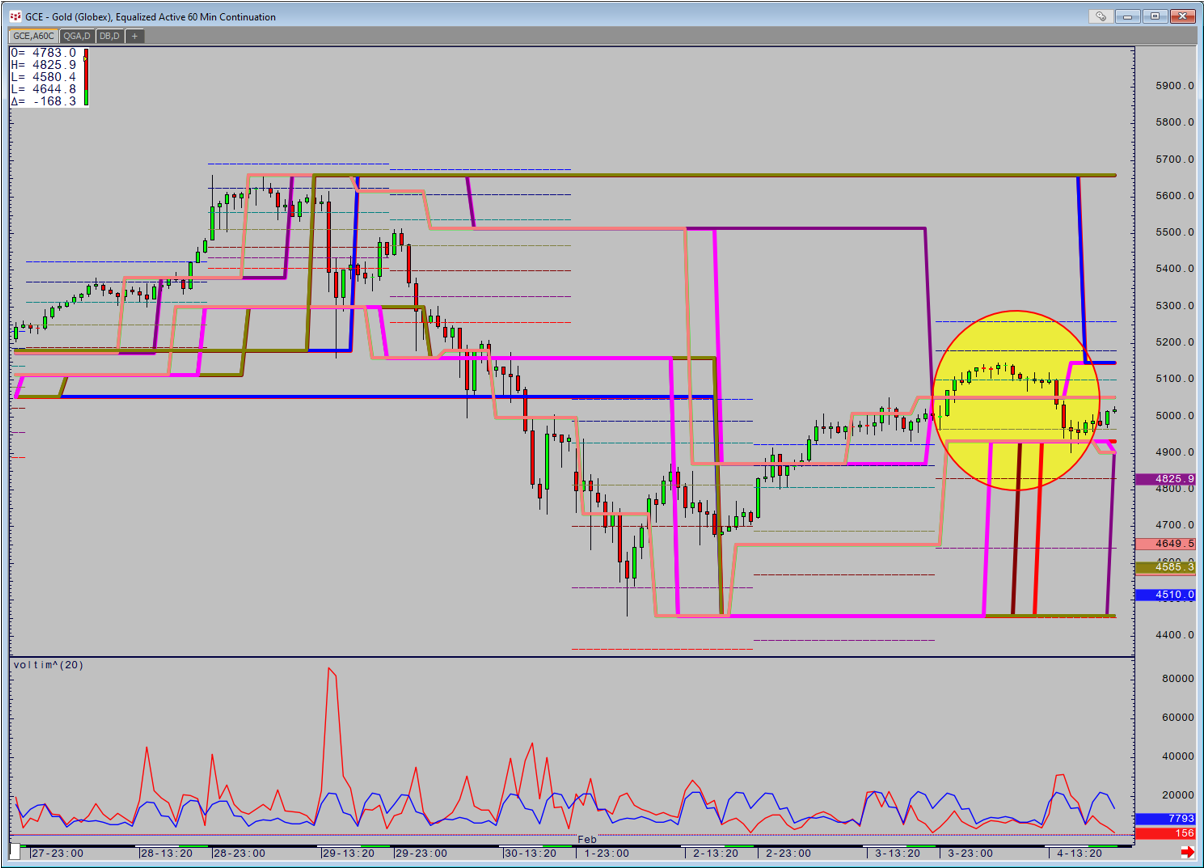Click the blue 4510.0 price label

1166,595
